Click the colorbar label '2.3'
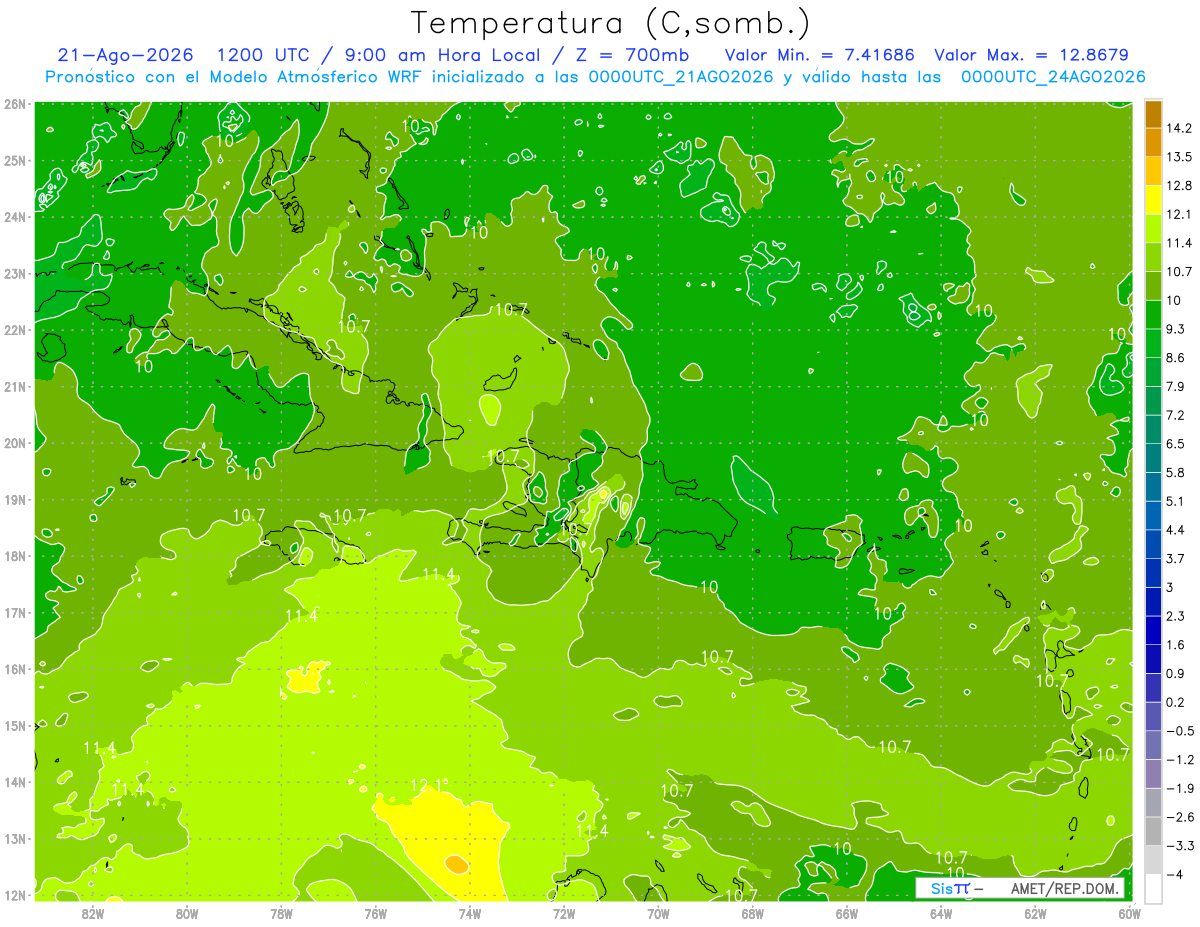Screen dimensions: 1200x927 tap(1176, 616)
